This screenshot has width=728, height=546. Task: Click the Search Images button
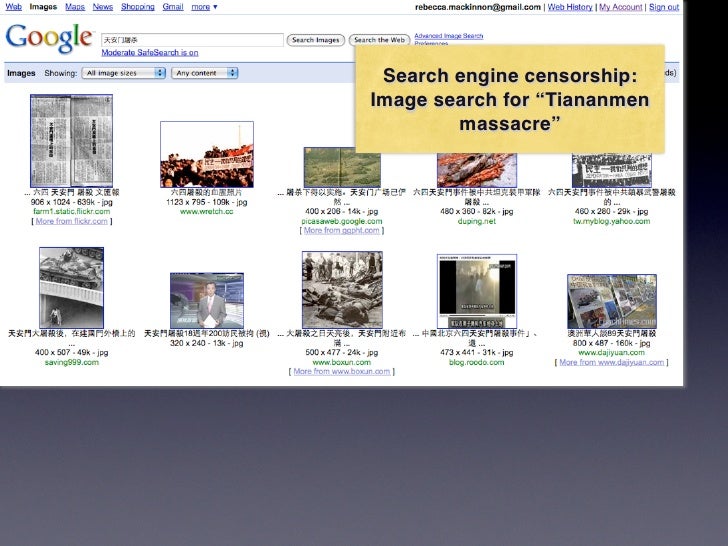click(316, 40)
